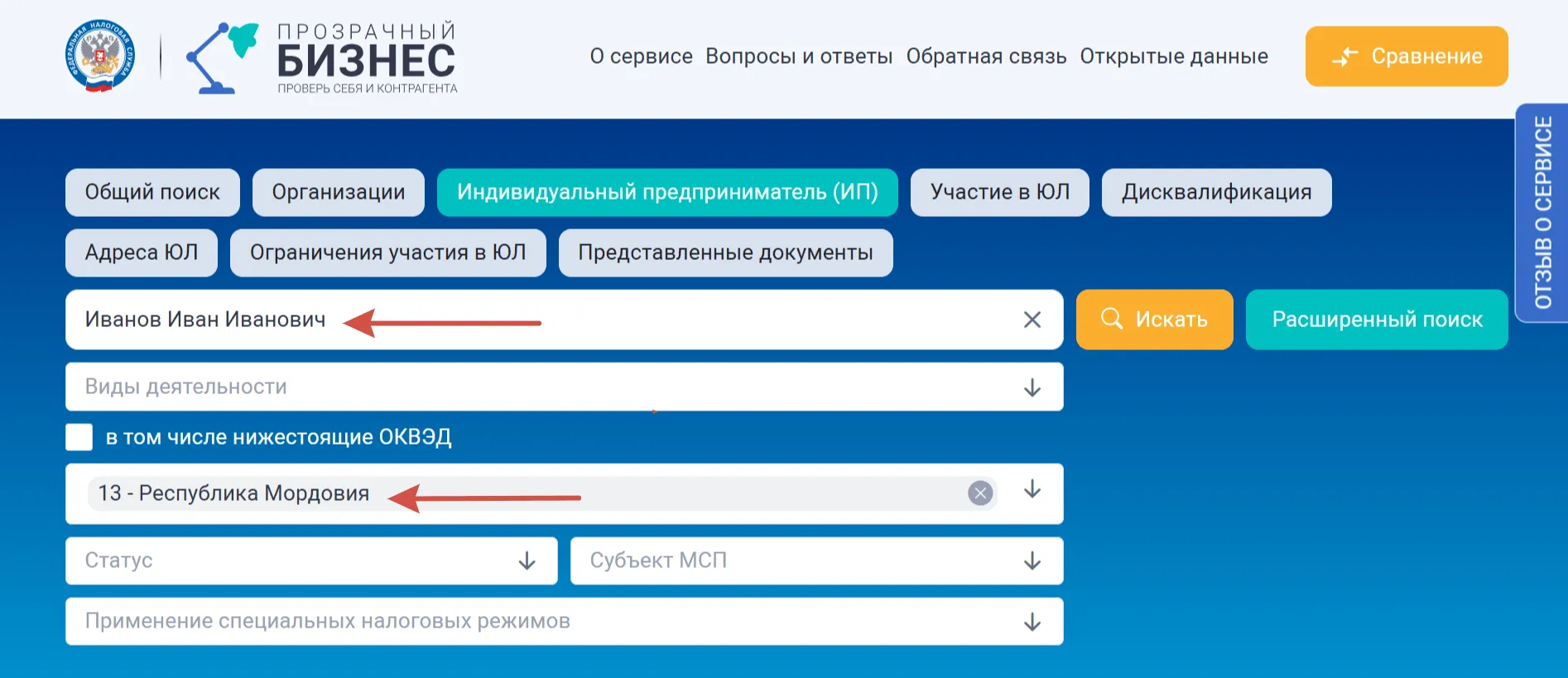Open the region list dropdown arrow

click(1032, 490)
